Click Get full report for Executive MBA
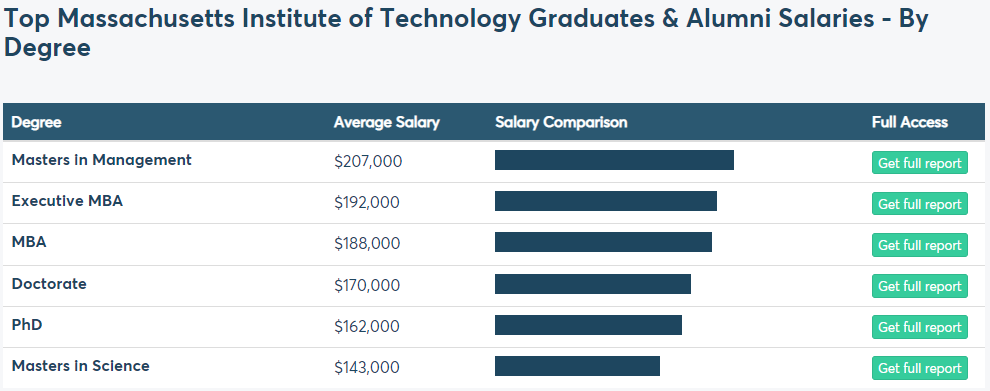The image size is (990, 391). point(919,203)
